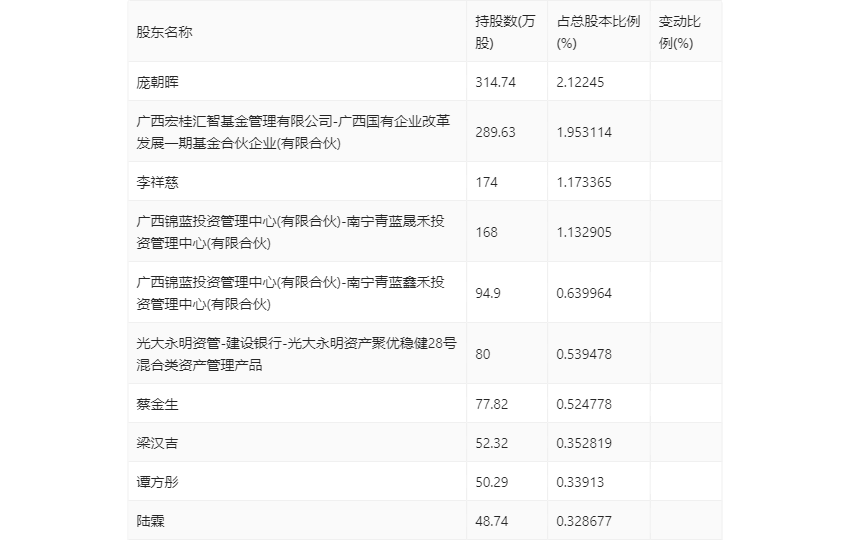Select shareholder name 蔡金生
The image size is (850, 540).
point(157,404)
